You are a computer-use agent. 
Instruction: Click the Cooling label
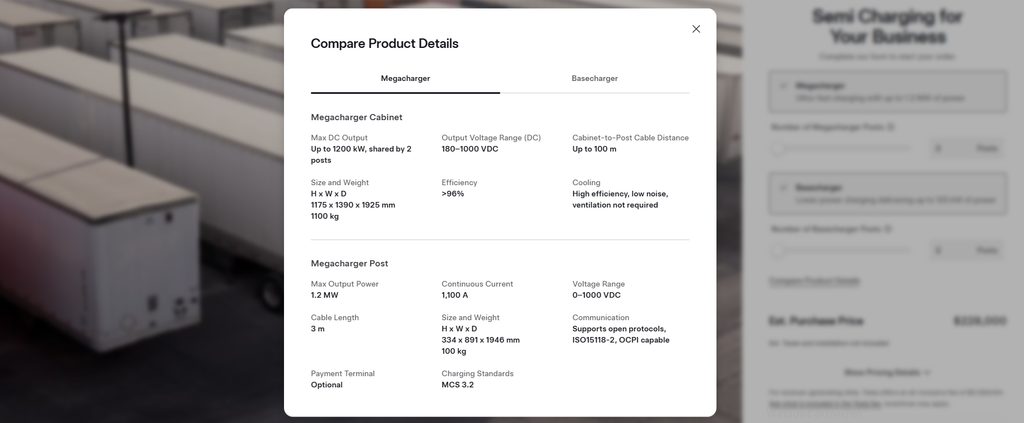[586, 183]
